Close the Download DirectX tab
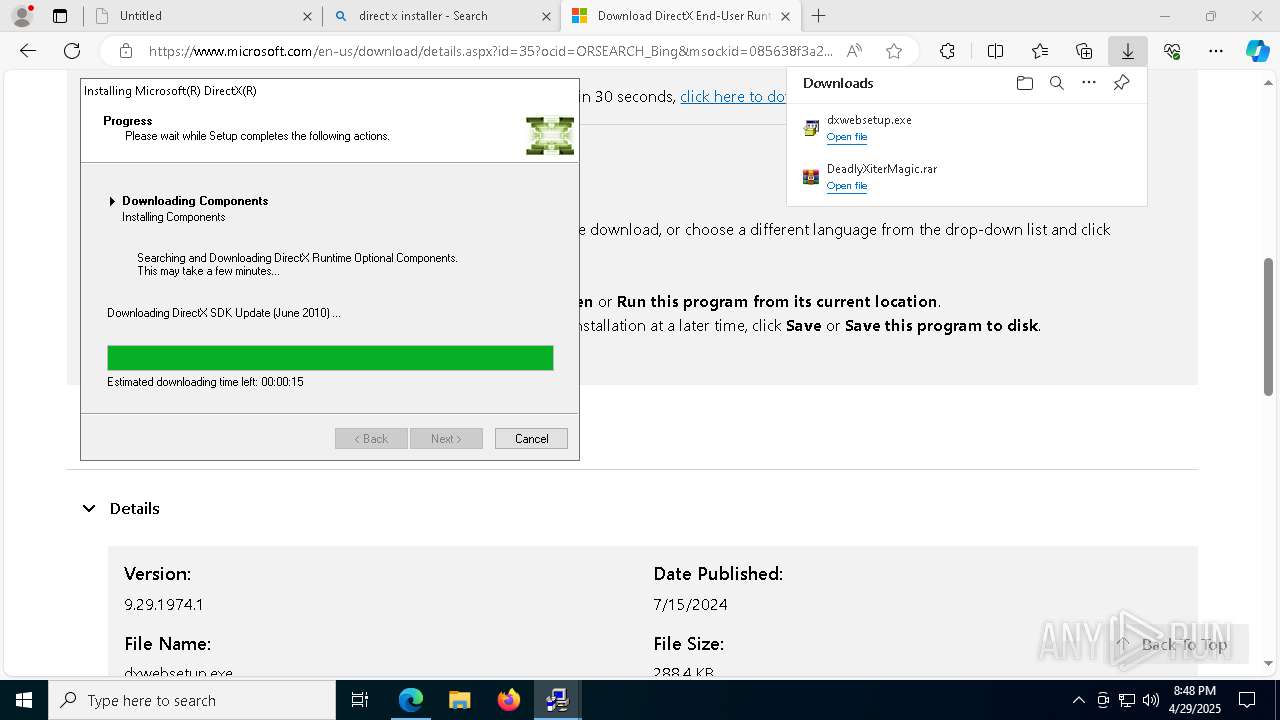1280x720 pixels. pyautogui.click(x=785, y=16)
